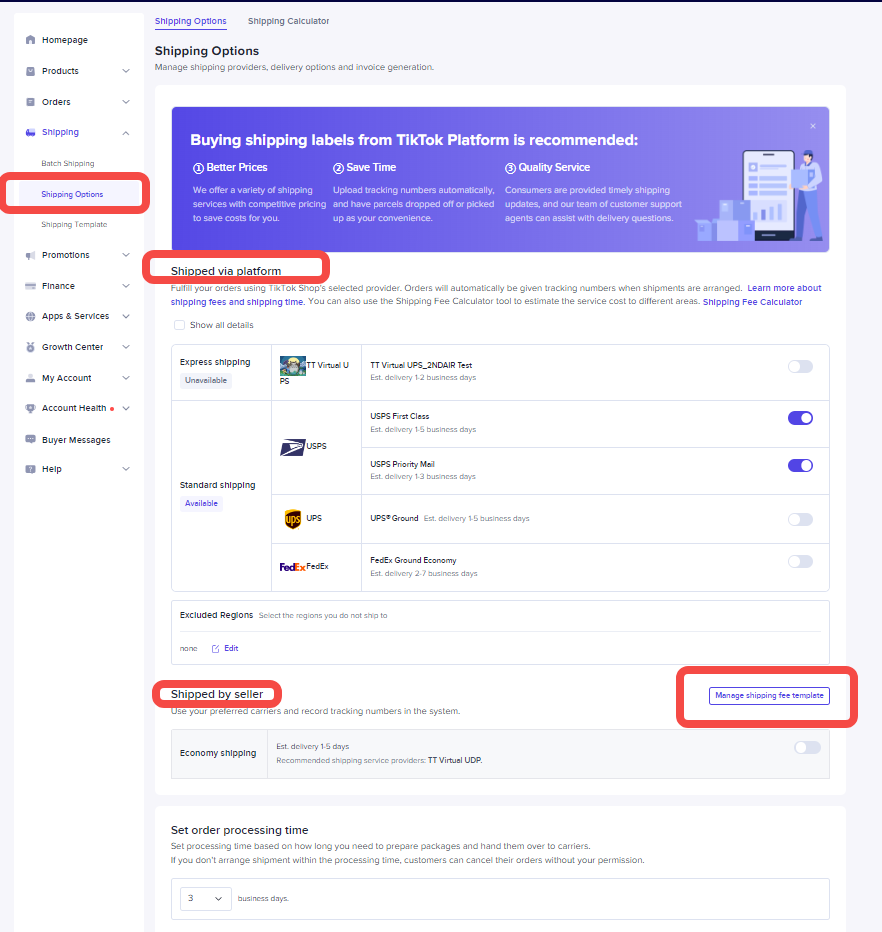
Task: Click the Account Health trophy icon
Action: click(30, 408)
